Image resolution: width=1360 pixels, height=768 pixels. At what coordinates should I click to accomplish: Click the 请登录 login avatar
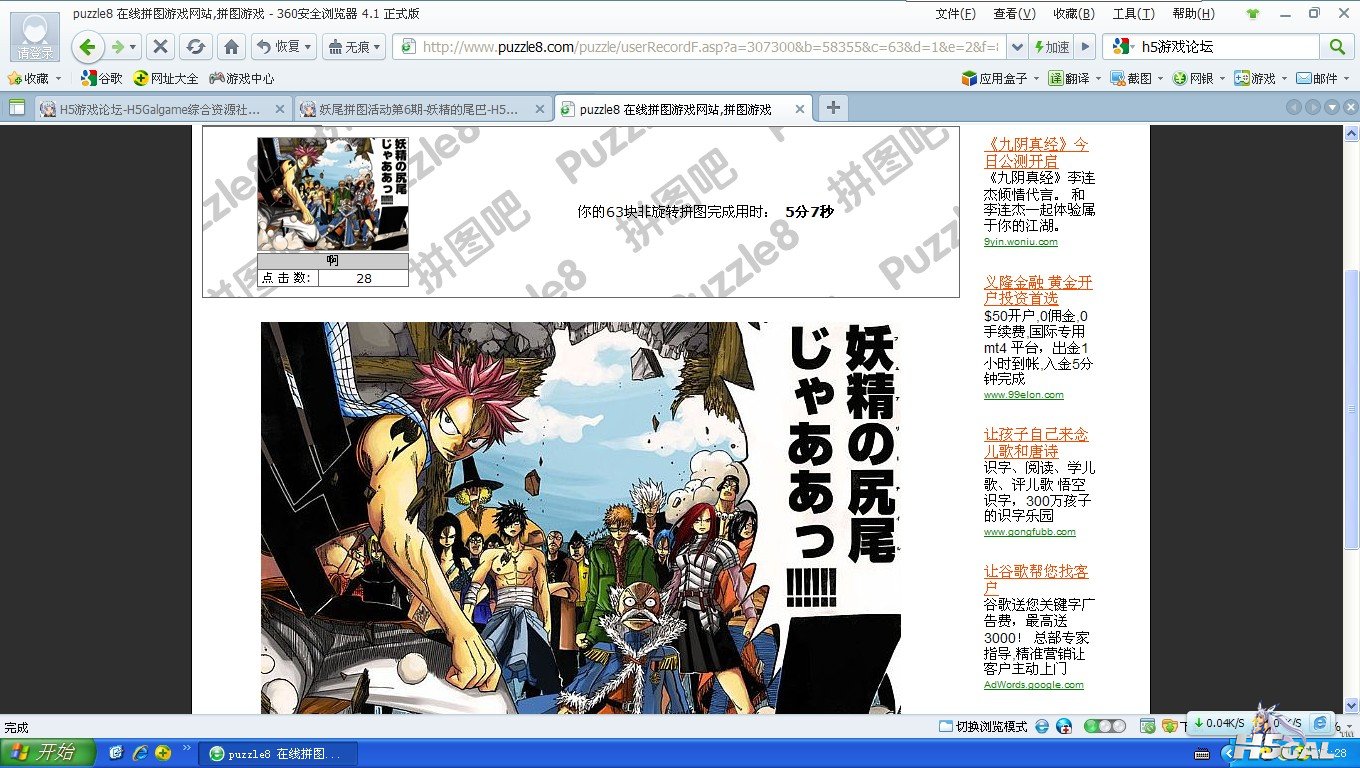pos(35,37)
